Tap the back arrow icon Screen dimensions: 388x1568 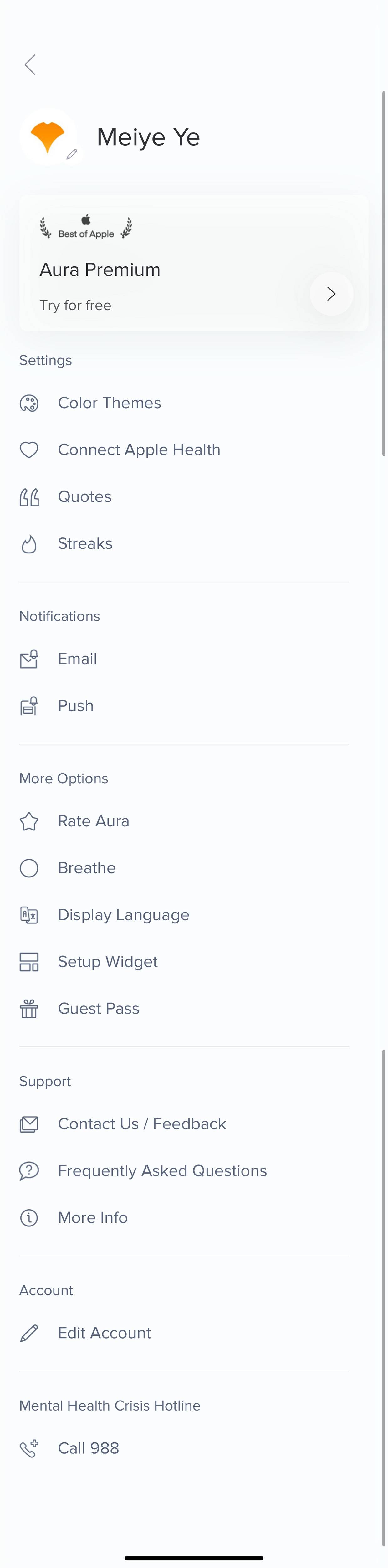(30, 64)
